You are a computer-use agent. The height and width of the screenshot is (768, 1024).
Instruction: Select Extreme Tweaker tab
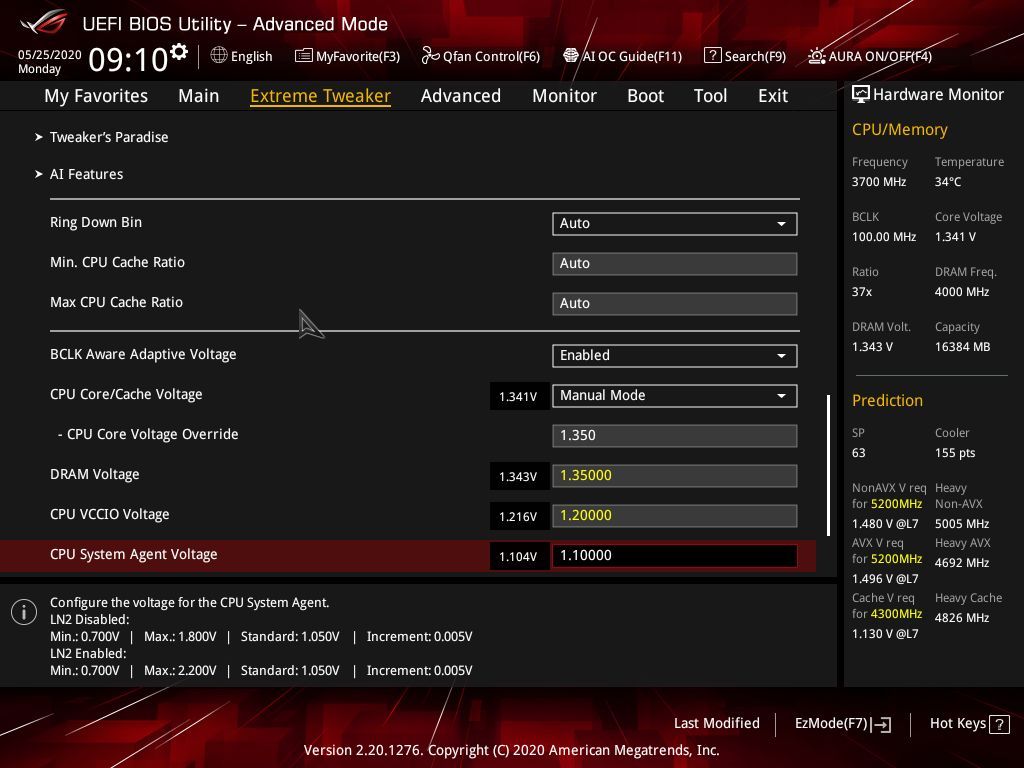[321, 96]
